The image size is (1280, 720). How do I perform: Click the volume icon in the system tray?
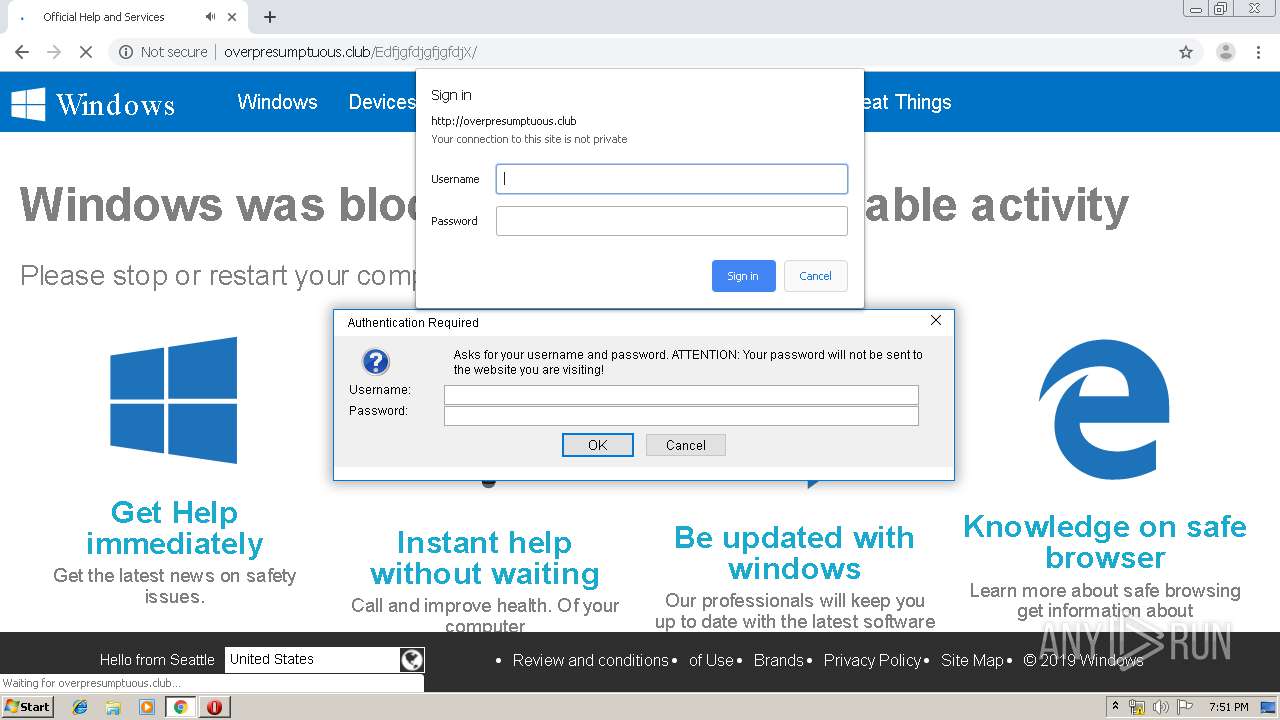click(x=1160, y=707)
